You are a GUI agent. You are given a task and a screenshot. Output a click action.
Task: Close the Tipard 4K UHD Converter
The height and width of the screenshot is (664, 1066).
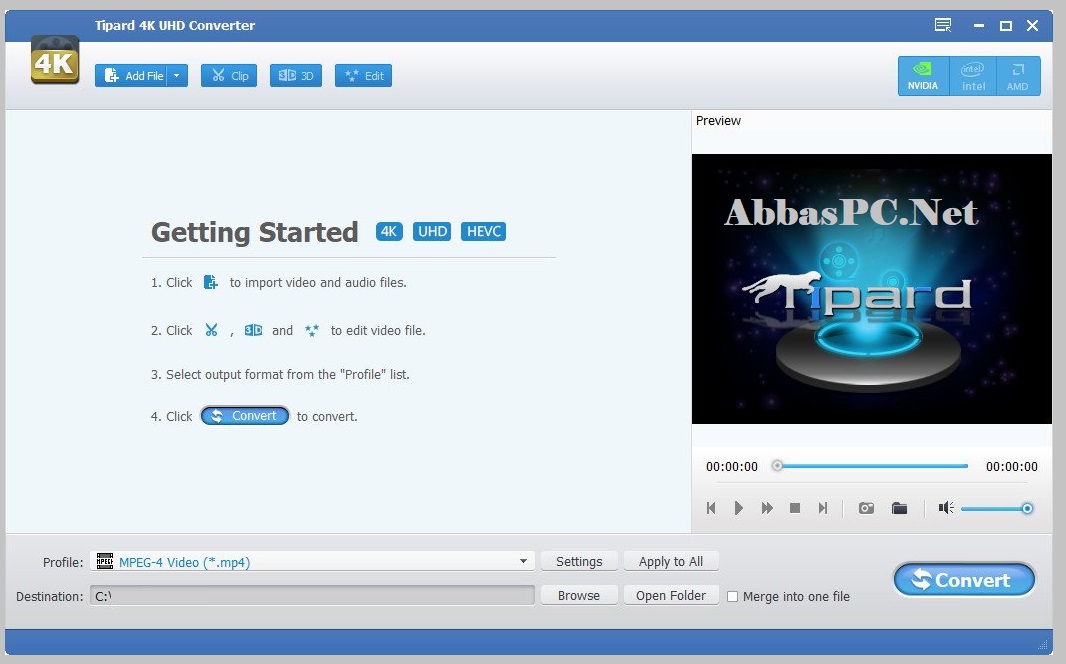(x=1033, y=26)
